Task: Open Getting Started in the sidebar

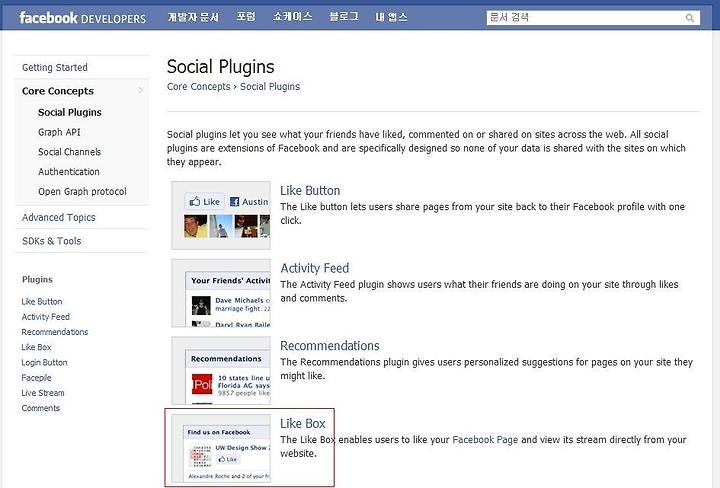Action: coord(55,67)
